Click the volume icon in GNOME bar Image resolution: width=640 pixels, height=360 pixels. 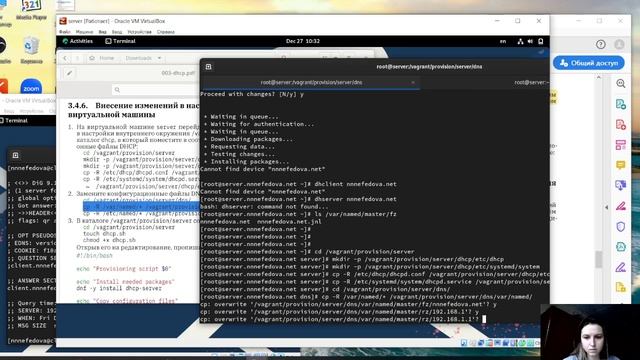pyautogui.click(x=530, y=41)
